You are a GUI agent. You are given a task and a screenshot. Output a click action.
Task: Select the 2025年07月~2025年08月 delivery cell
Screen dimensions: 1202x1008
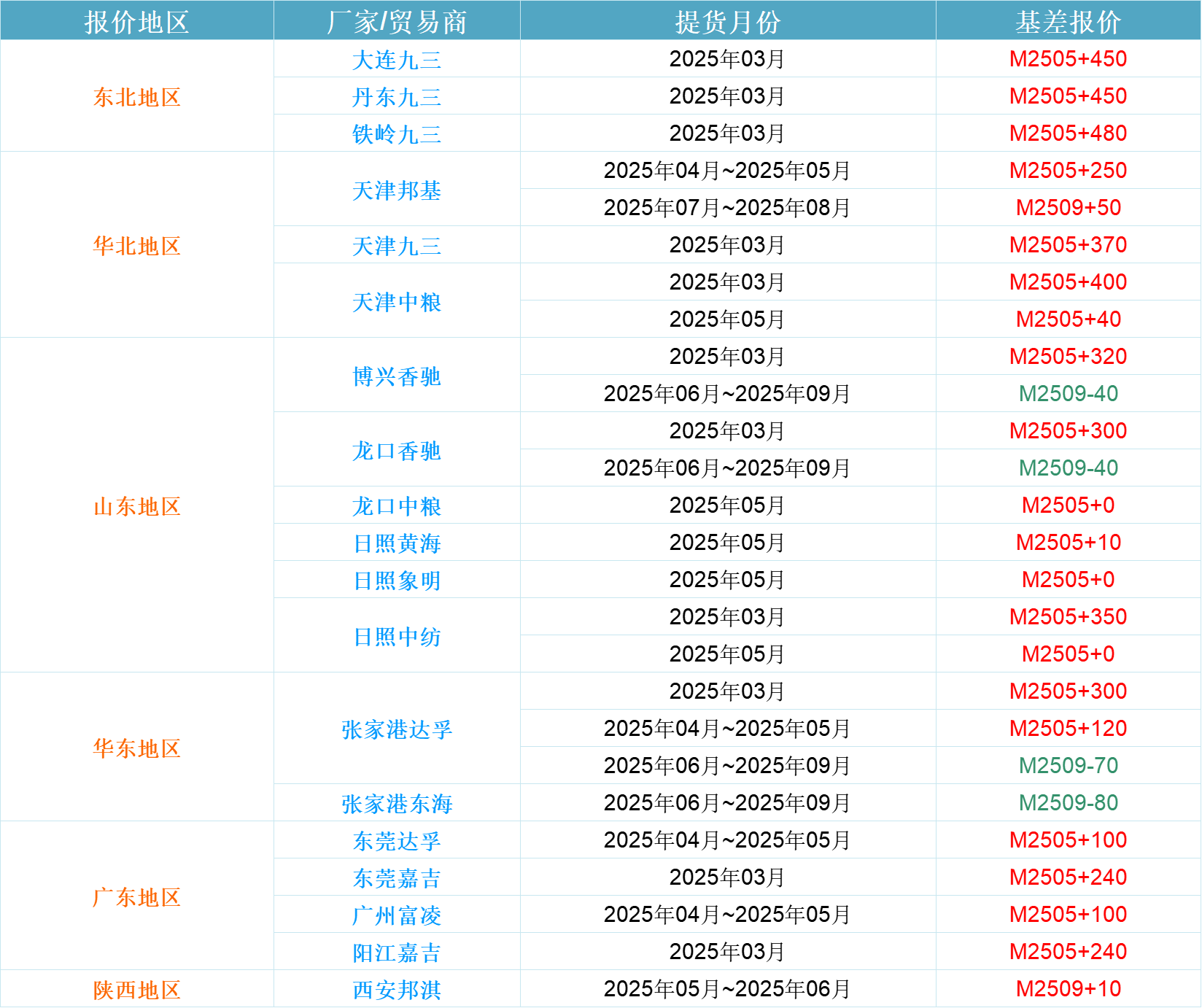coord(727,208)
